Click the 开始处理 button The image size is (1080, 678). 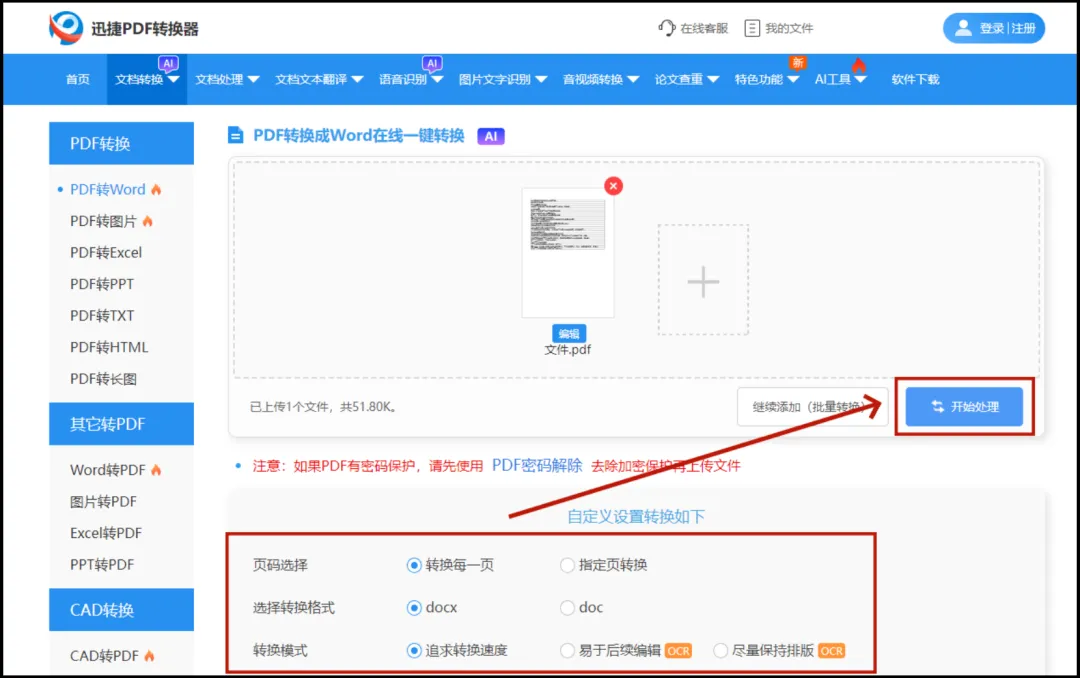coord(964,407)
